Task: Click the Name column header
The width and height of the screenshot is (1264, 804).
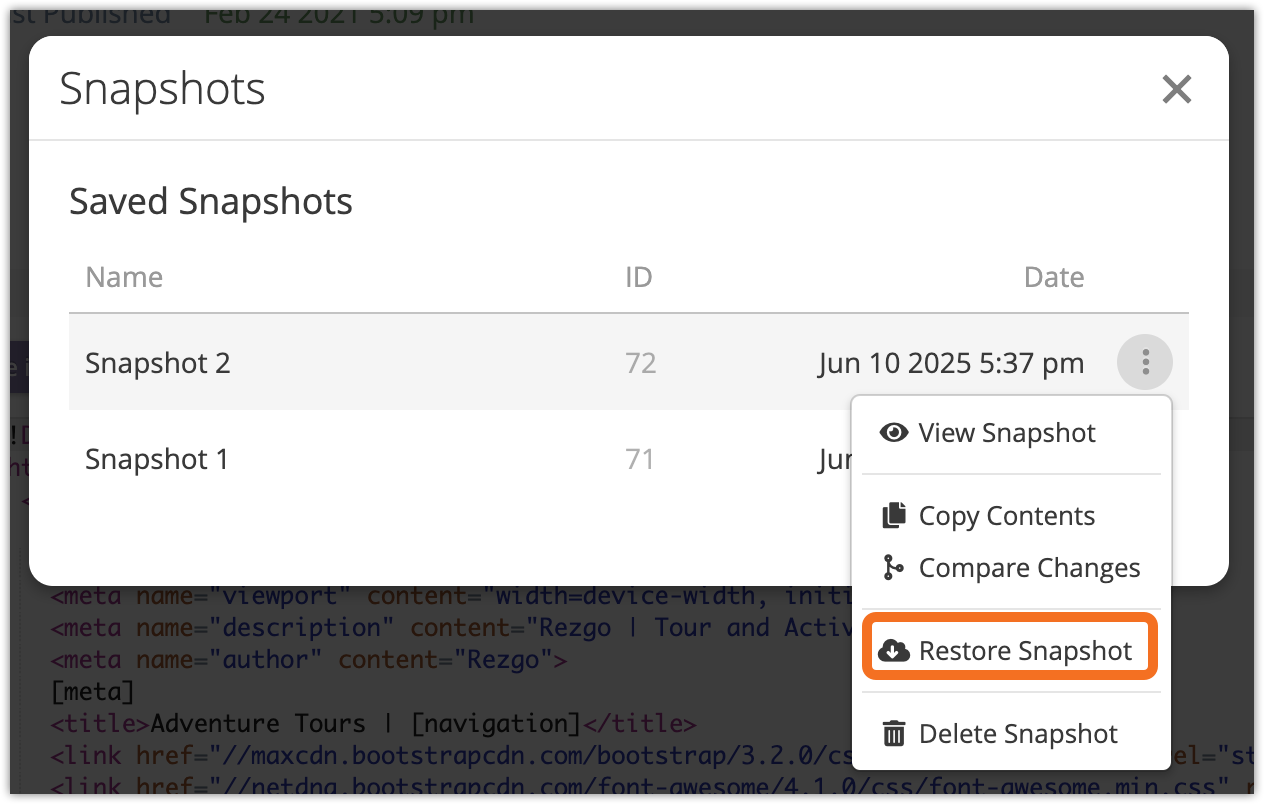Action: tap(124, 277)
